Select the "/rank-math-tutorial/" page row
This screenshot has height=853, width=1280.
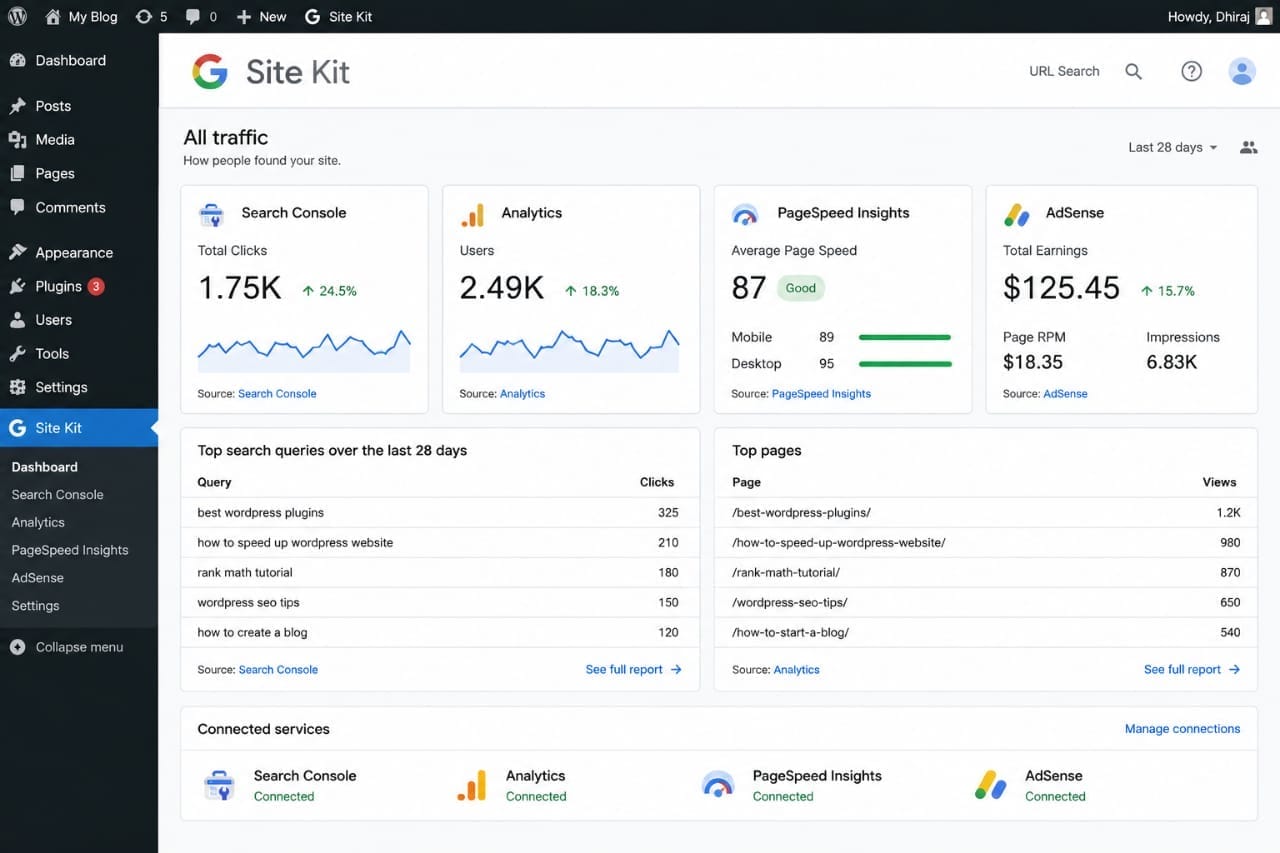click(986, 573)
